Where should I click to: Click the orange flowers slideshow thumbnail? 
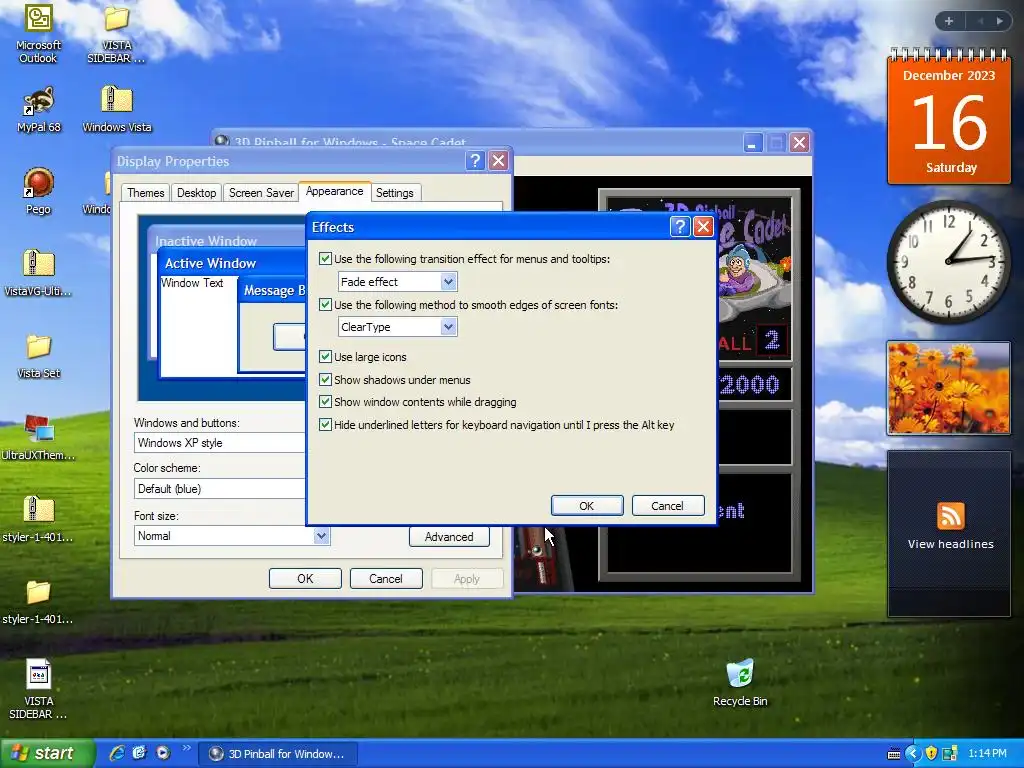(x=948, y=387)
